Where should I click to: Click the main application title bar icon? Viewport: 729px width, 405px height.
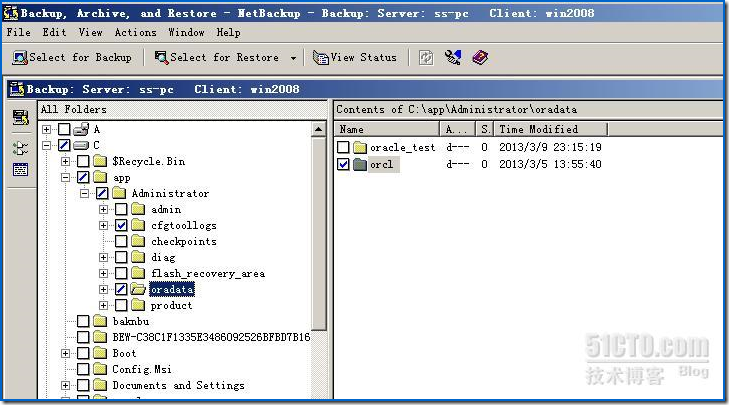pos(10,13)
